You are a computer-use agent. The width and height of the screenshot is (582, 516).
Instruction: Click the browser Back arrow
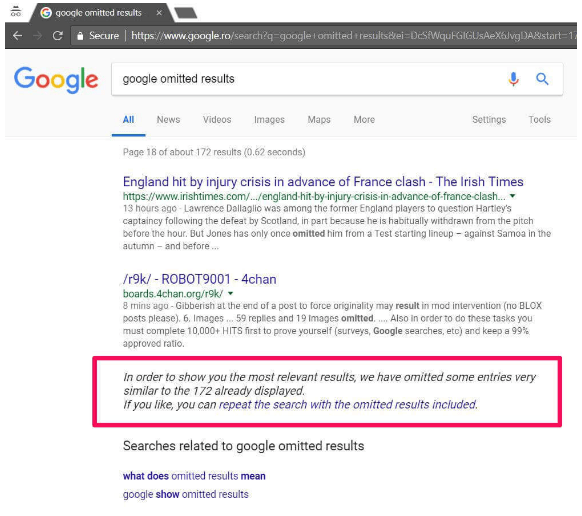click(x=17, y=36)
